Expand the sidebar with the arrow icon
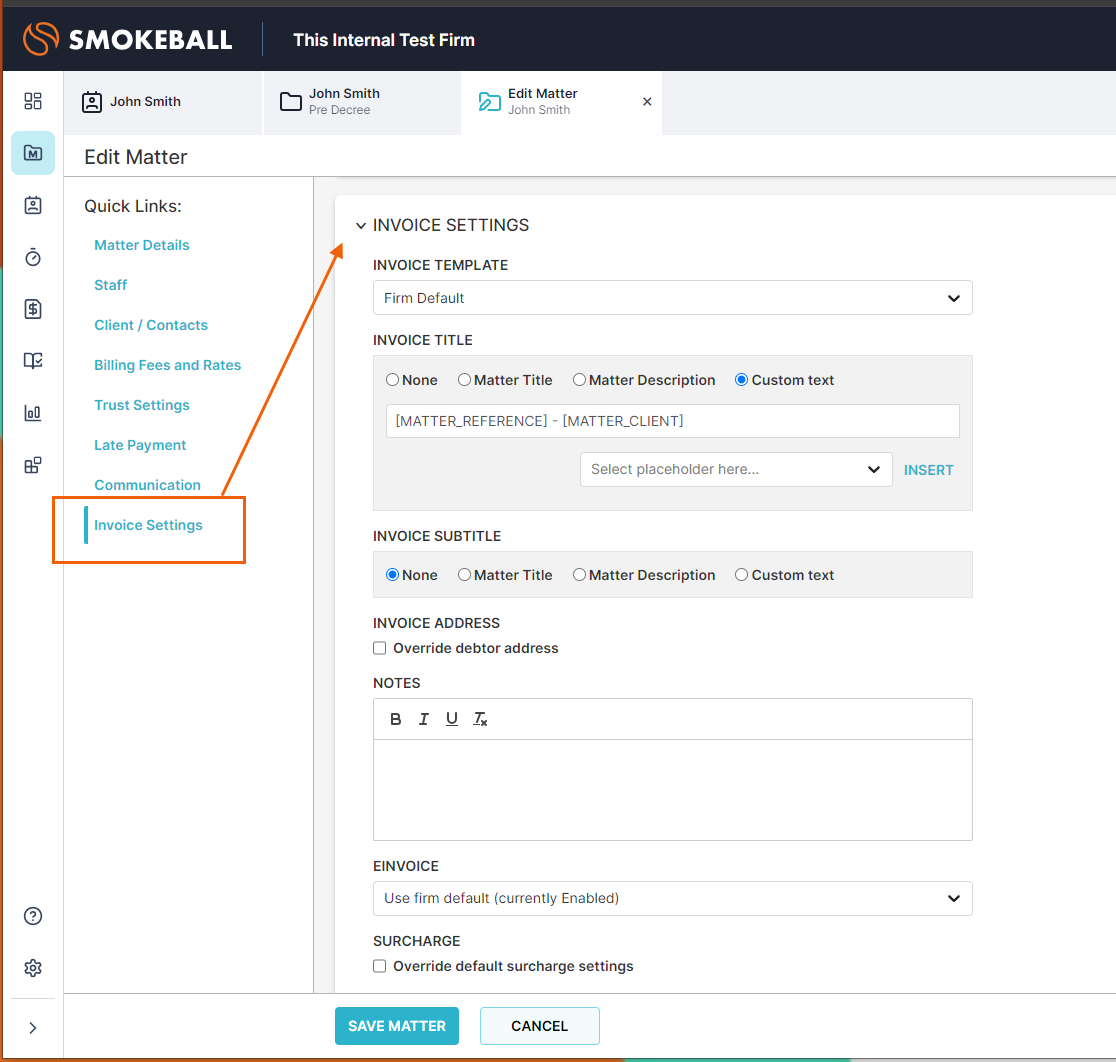The width and height of the screenshot is (1116, 1062). tap(33, 1028)
